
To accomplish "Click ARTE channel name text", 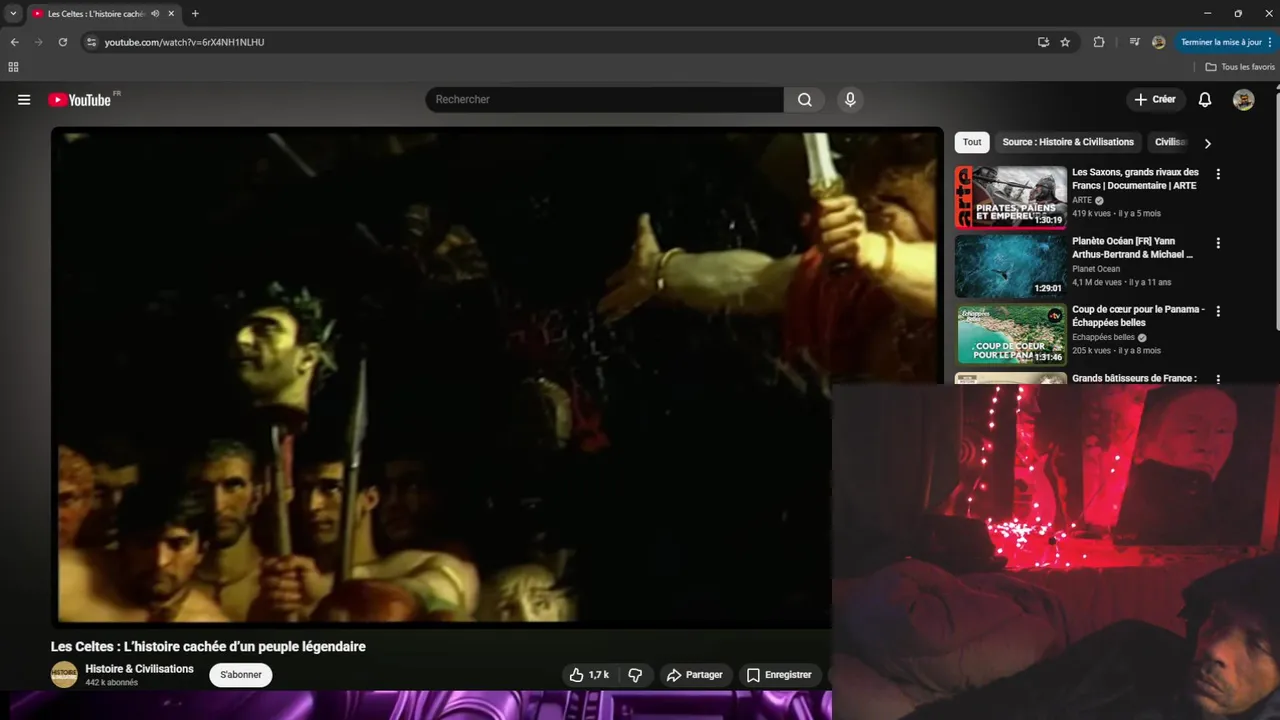I will coord(1082,200).
